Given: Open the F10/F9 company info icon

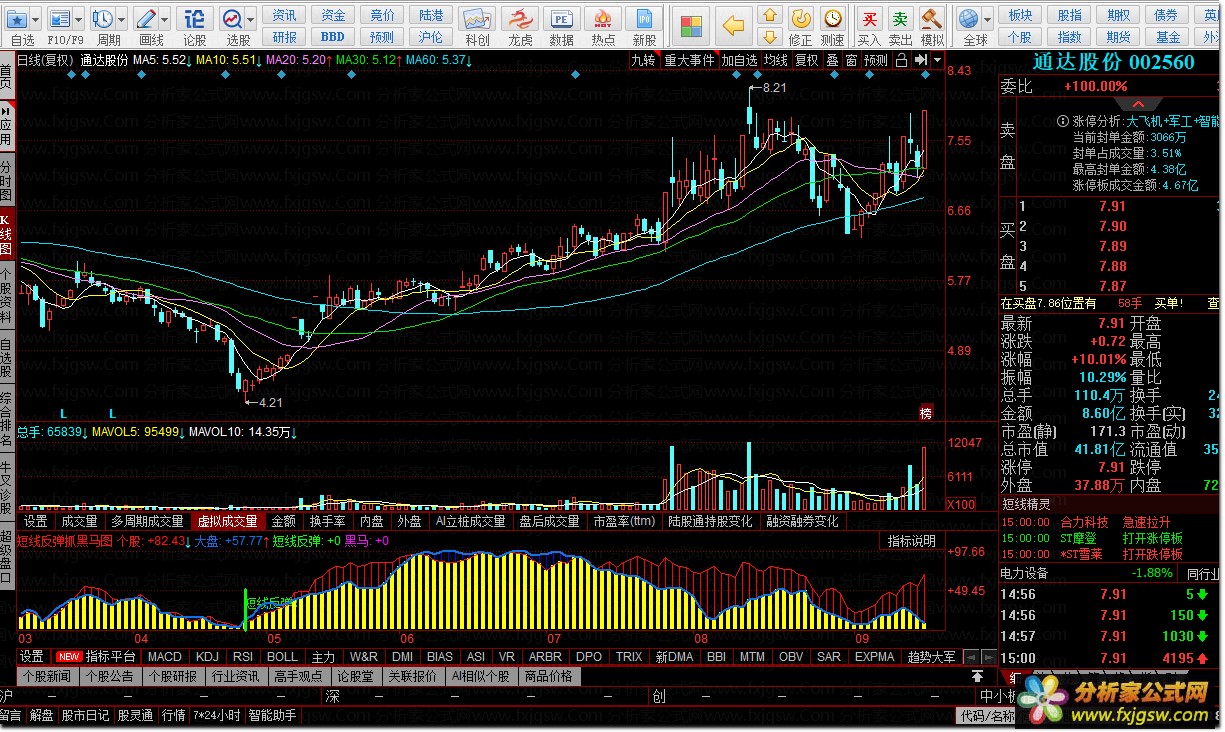Looking at the screenshot, I should 61,19.
